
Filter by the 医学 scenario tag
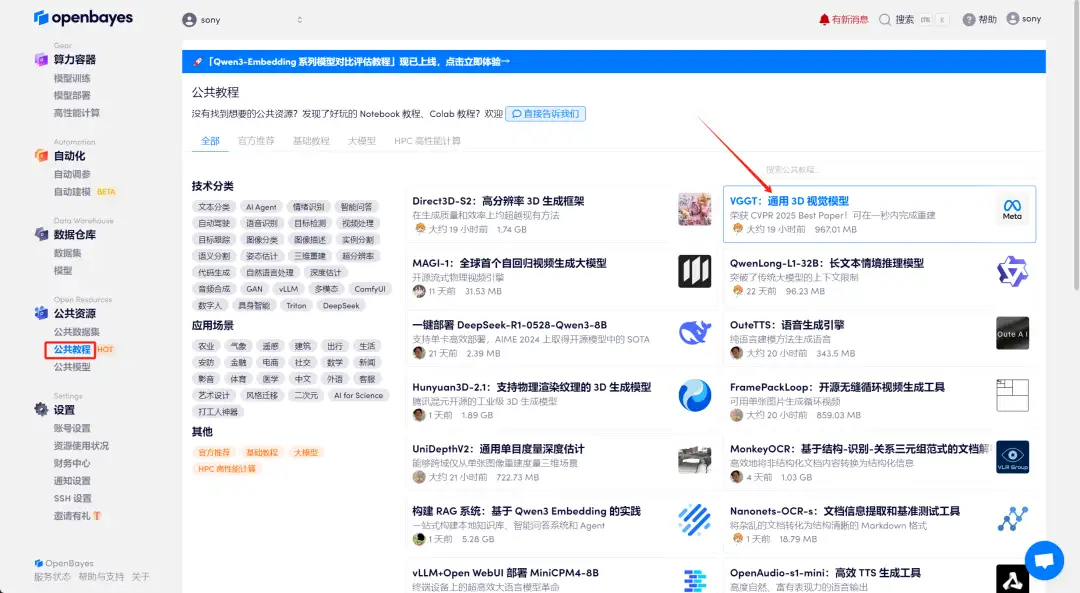[x=271, y=379]
